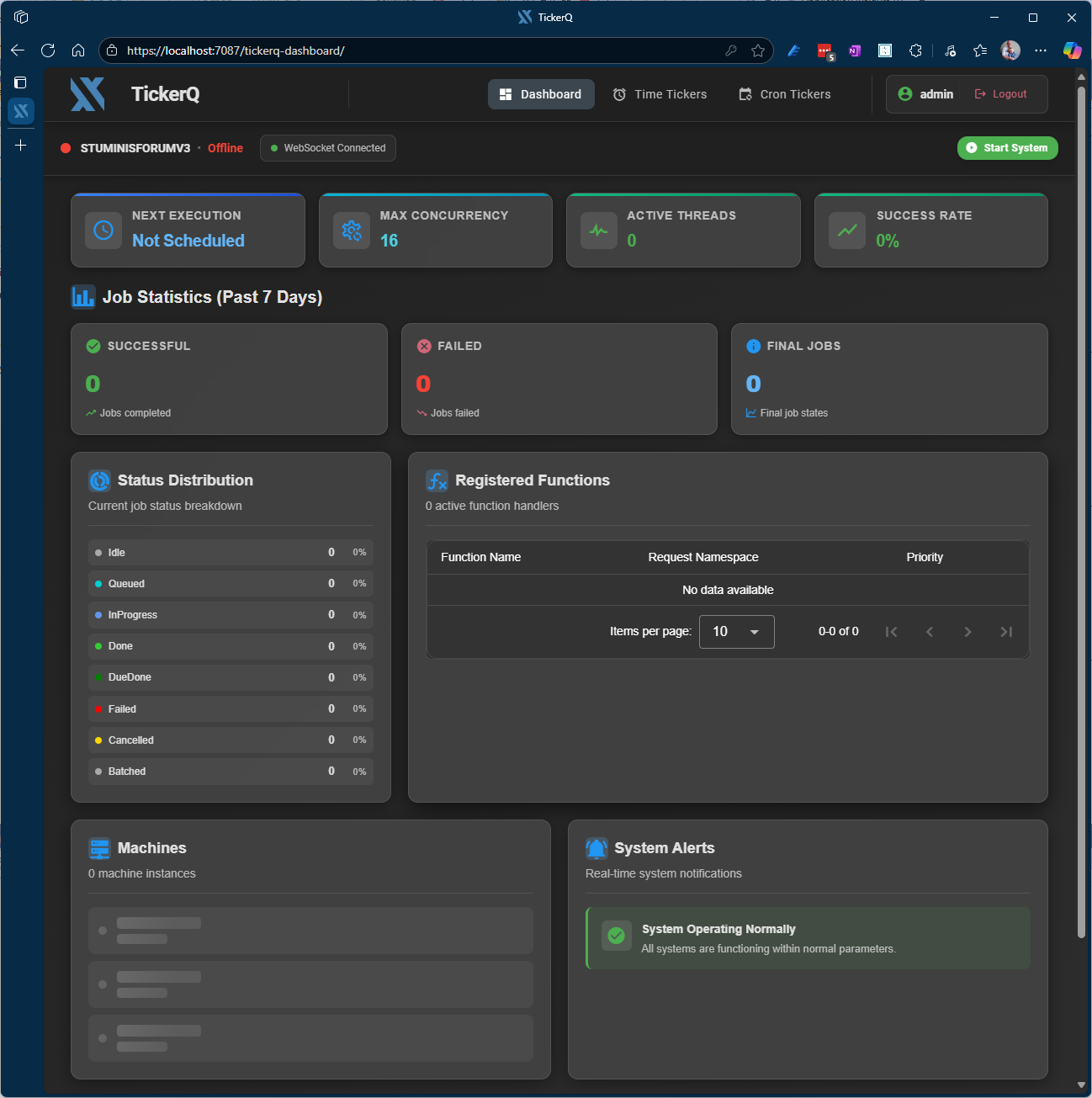The width and height of the screenshot is (1092, 1098).
Task: Jump to last page using pagination arrow
Action: pyautogui.click(x=1006, y=631)
